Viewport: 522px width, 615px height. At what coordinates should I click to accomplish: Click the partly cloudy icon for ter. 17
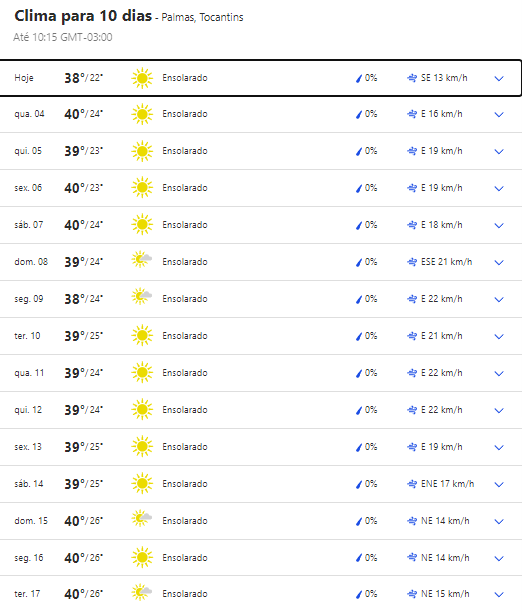[142, 592]
